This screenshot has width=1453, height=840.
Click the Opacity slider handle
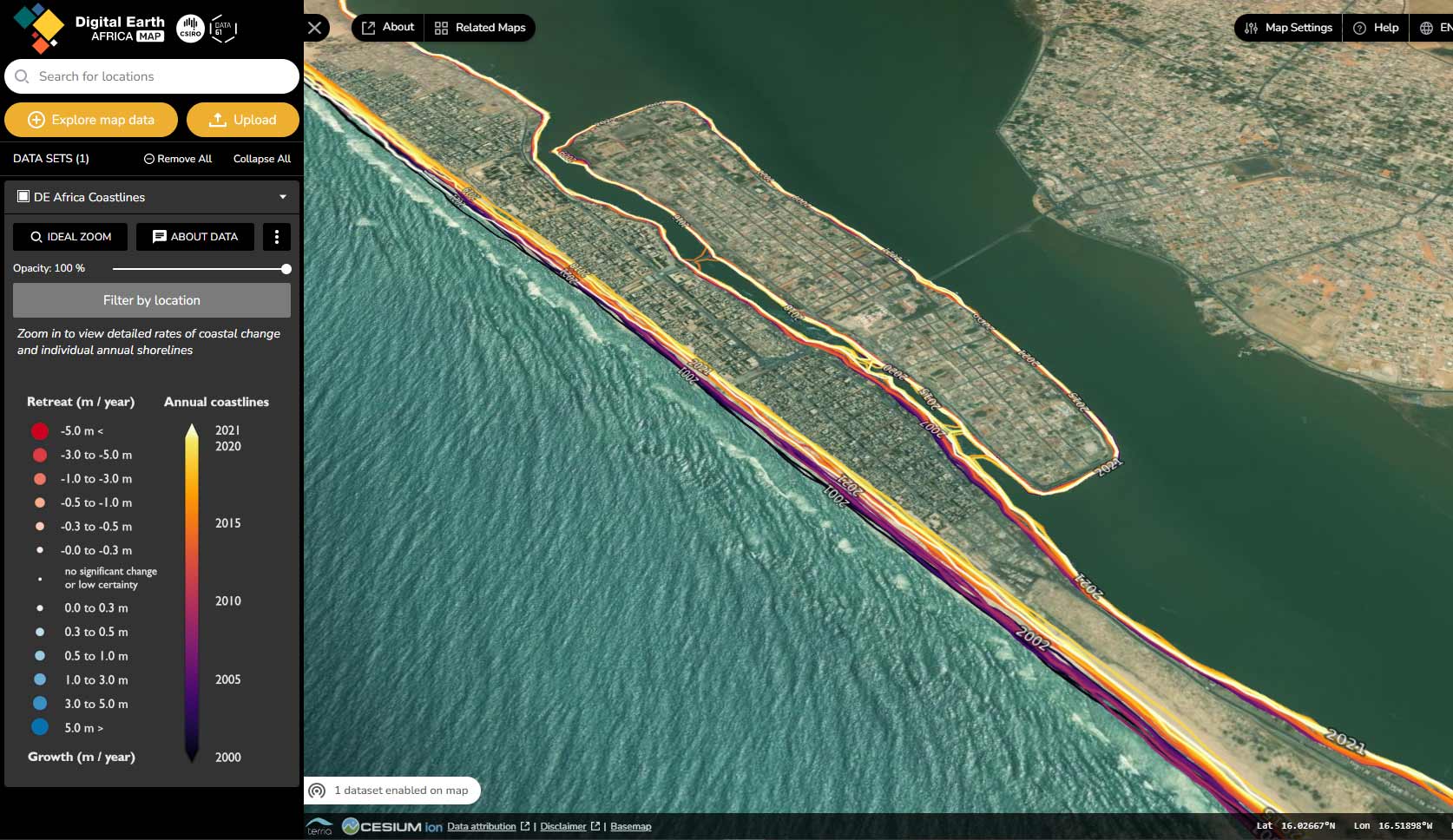286,269
